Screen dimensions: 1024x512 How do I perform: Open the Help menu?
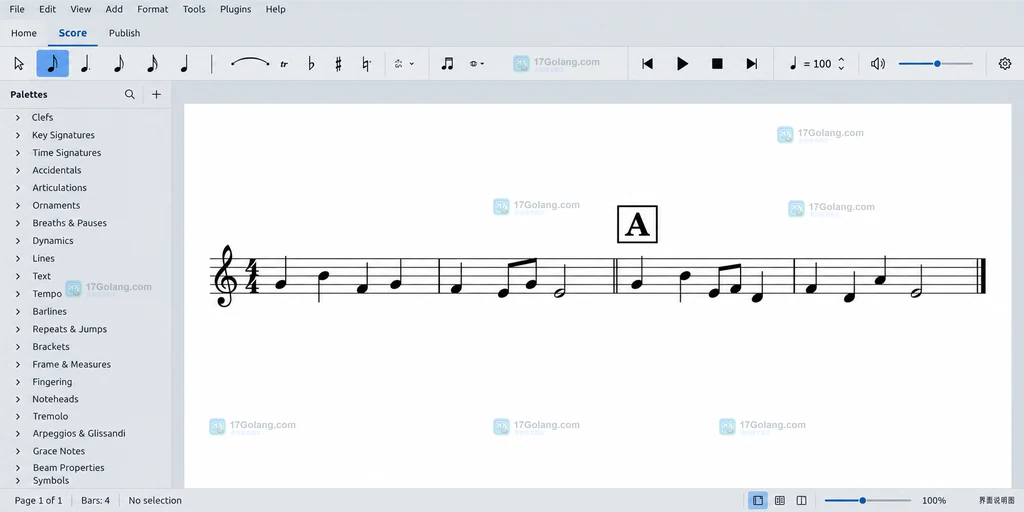276,9
